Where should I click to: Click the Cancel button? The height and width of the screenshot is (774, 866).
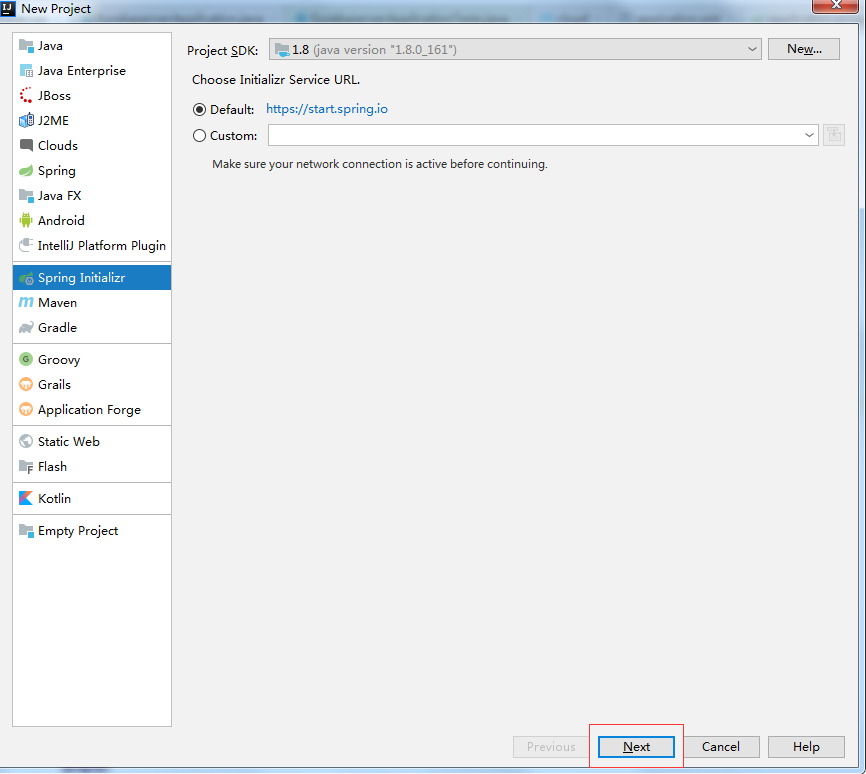tap(721, 747)
